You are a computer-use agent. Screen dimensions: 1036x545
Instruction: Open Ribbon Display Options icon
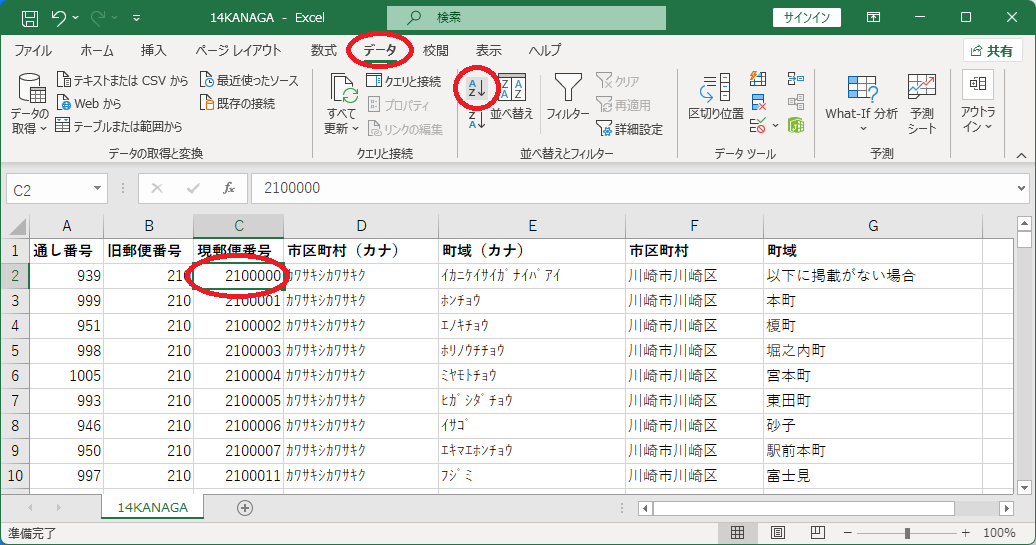(873, 18)
